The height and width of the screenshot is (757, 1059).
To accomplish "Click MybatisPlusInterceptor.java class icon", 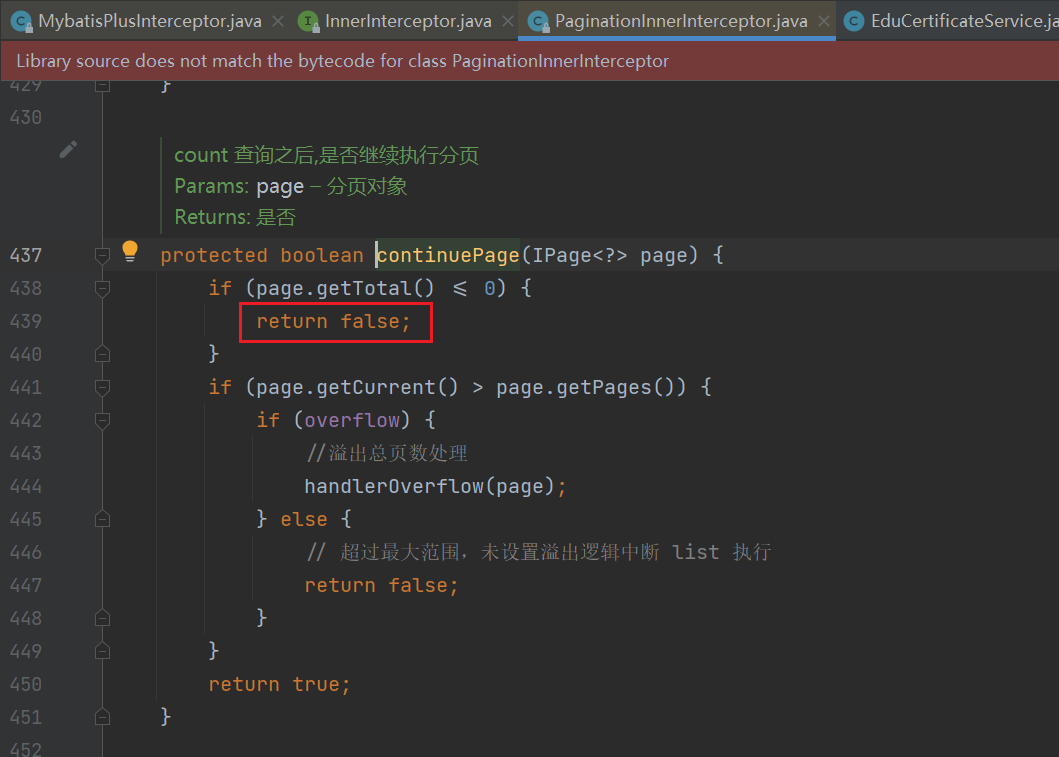I will click(x=20, y=21).
